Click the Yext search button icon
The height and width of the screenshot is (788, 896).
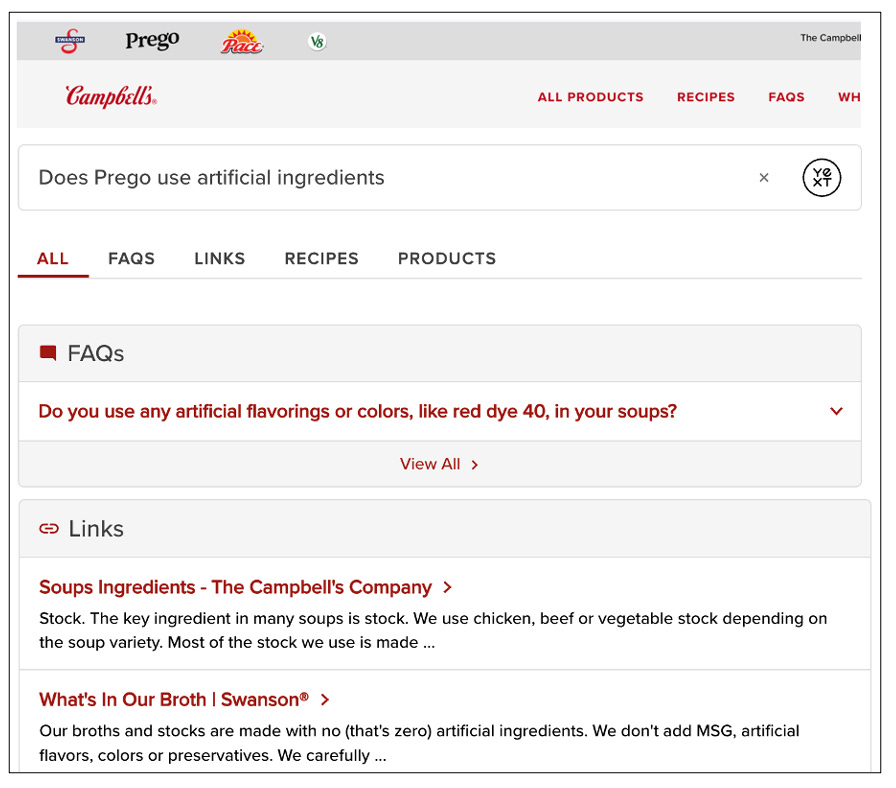(821, 178)
